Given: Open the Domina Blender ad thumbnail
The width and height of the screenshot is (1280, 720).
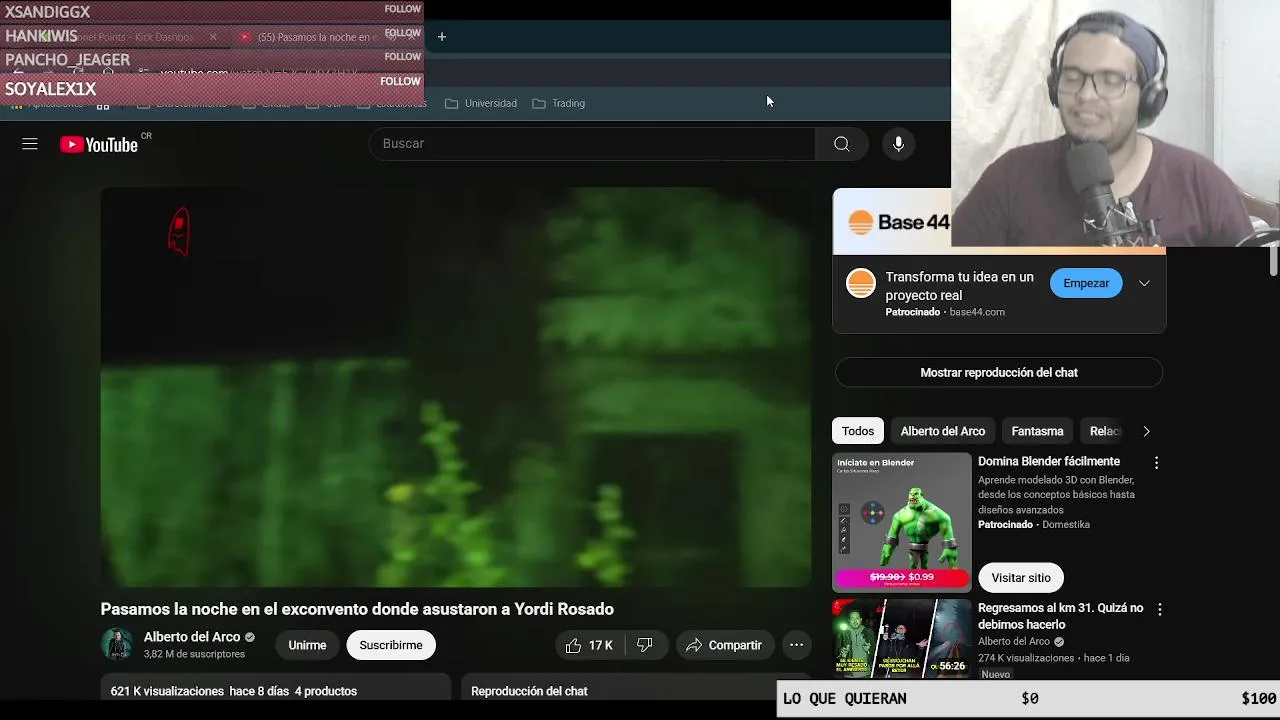Looking at the screenshot, I should [902, 522].
